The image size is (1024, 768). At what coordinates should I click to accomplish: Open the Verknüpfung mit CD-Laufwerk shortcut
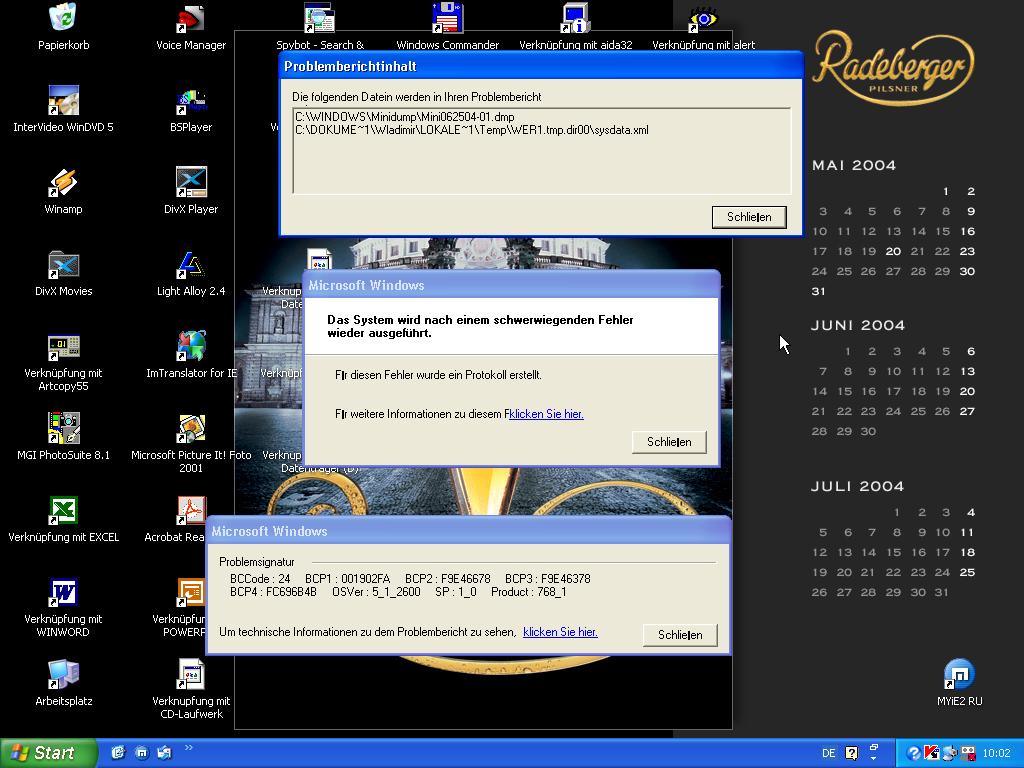191,675
